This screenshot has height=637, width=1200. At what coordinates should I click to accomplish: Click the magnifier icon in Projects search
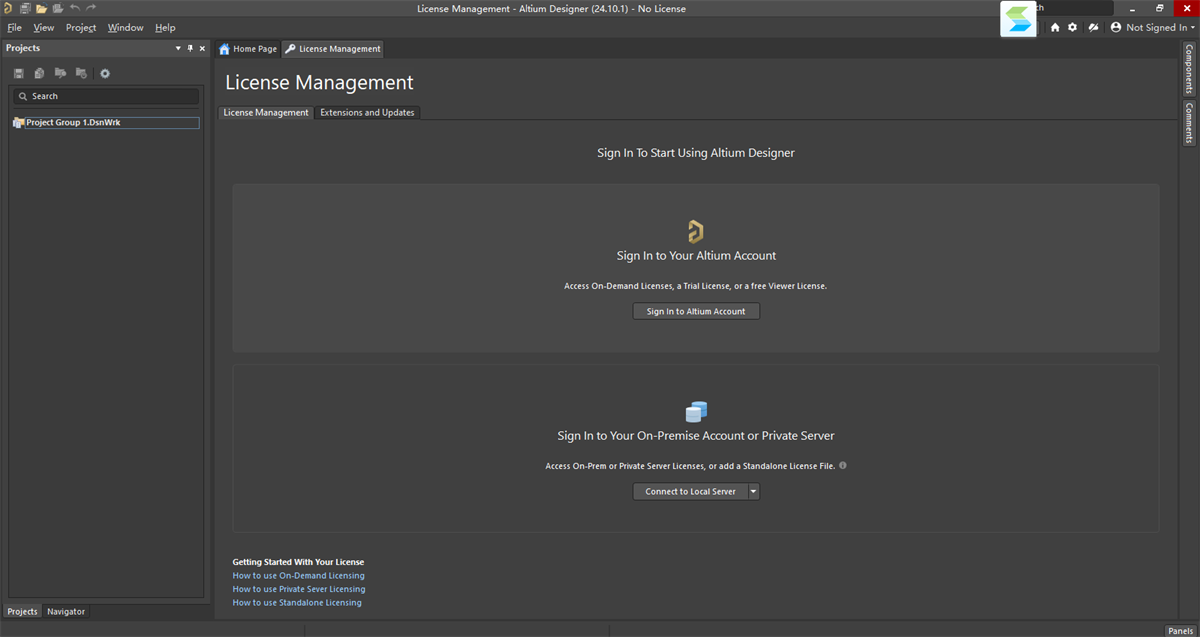pyautogui.click(x=23, y=96)
